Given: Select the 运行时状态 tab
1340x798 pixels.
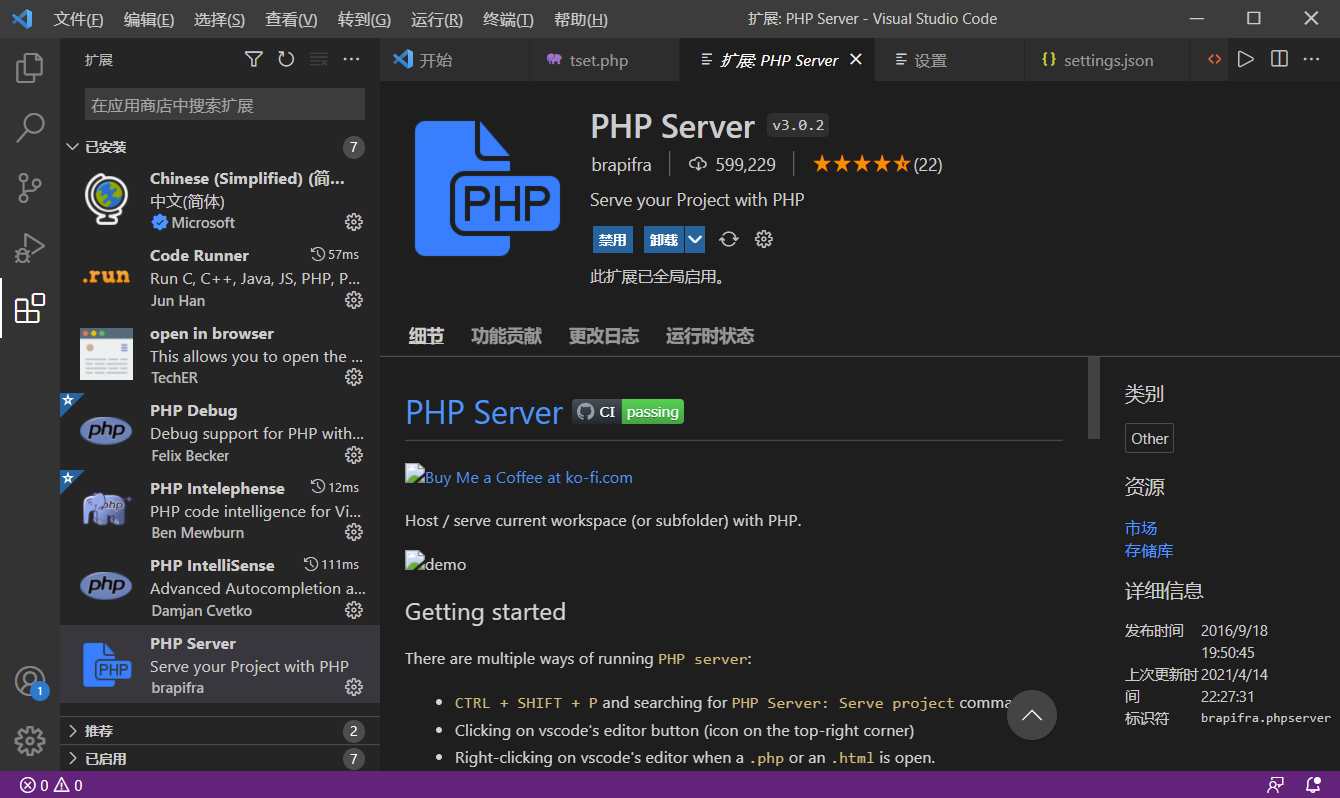Looking at the screenshot, I should [710, 336].
